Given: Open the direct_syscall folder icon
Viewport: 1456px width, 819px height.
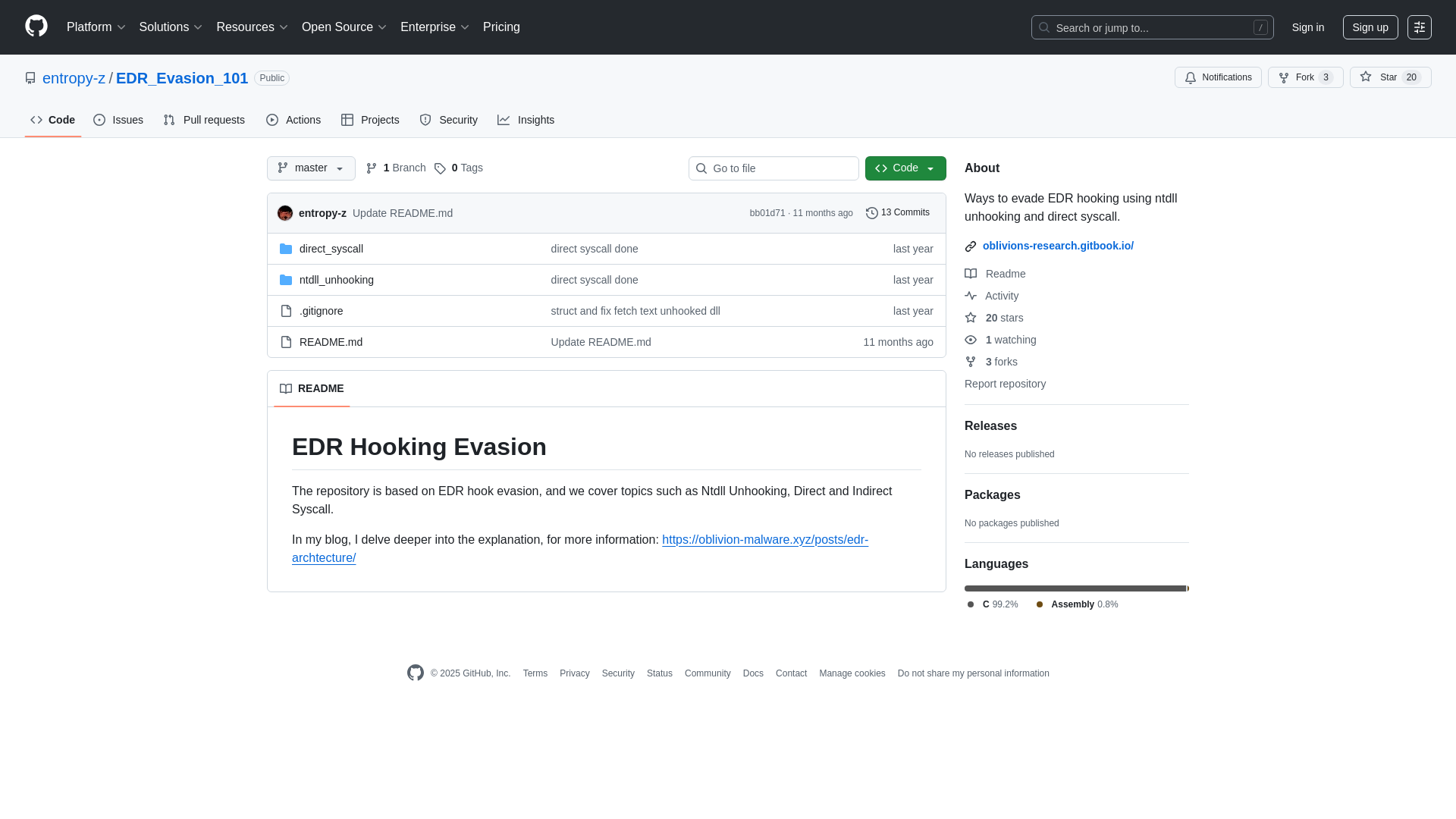Looking at the screenshot, I should [286, 249].
